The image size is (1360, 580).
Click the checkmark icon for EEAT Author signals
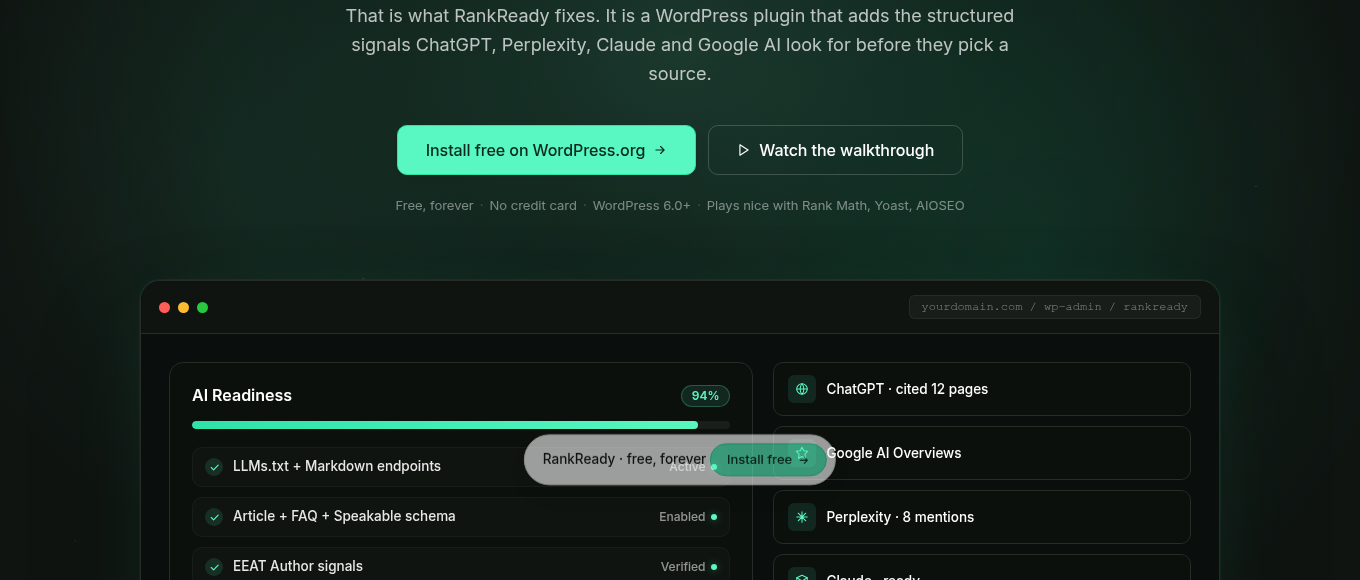pos(214,567)
